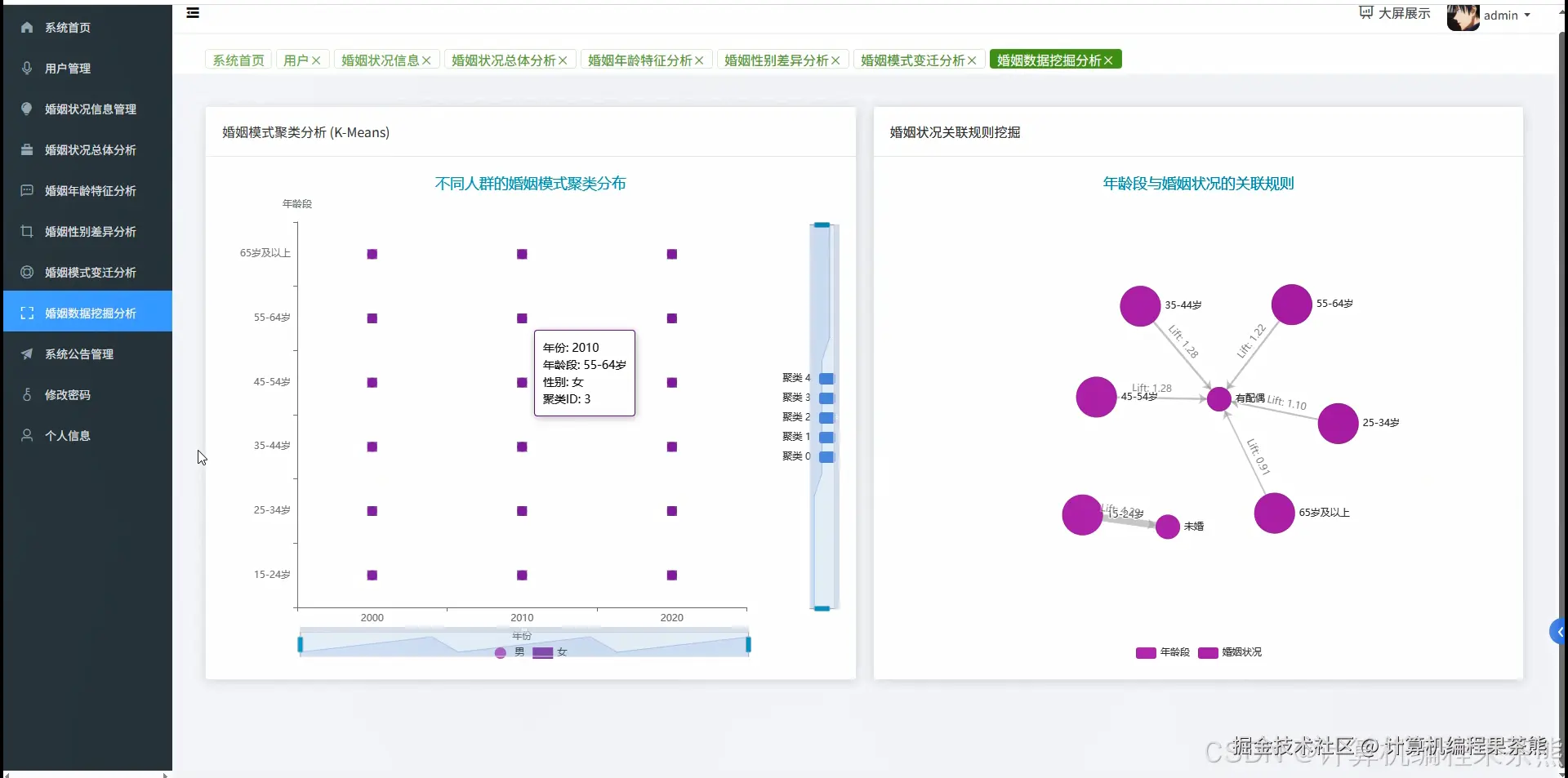This screenshot has height=778, width=1568.
Task: Click the 有配偶 center node
Action: click(1218, 399)
